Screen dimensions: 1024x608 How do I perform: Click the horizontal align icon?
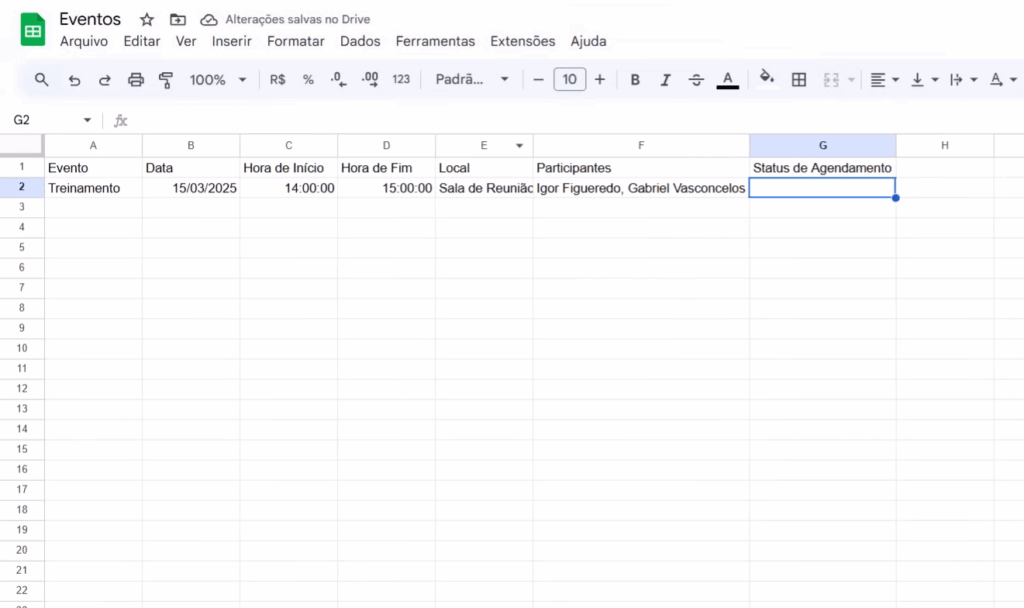pos(878,80)
